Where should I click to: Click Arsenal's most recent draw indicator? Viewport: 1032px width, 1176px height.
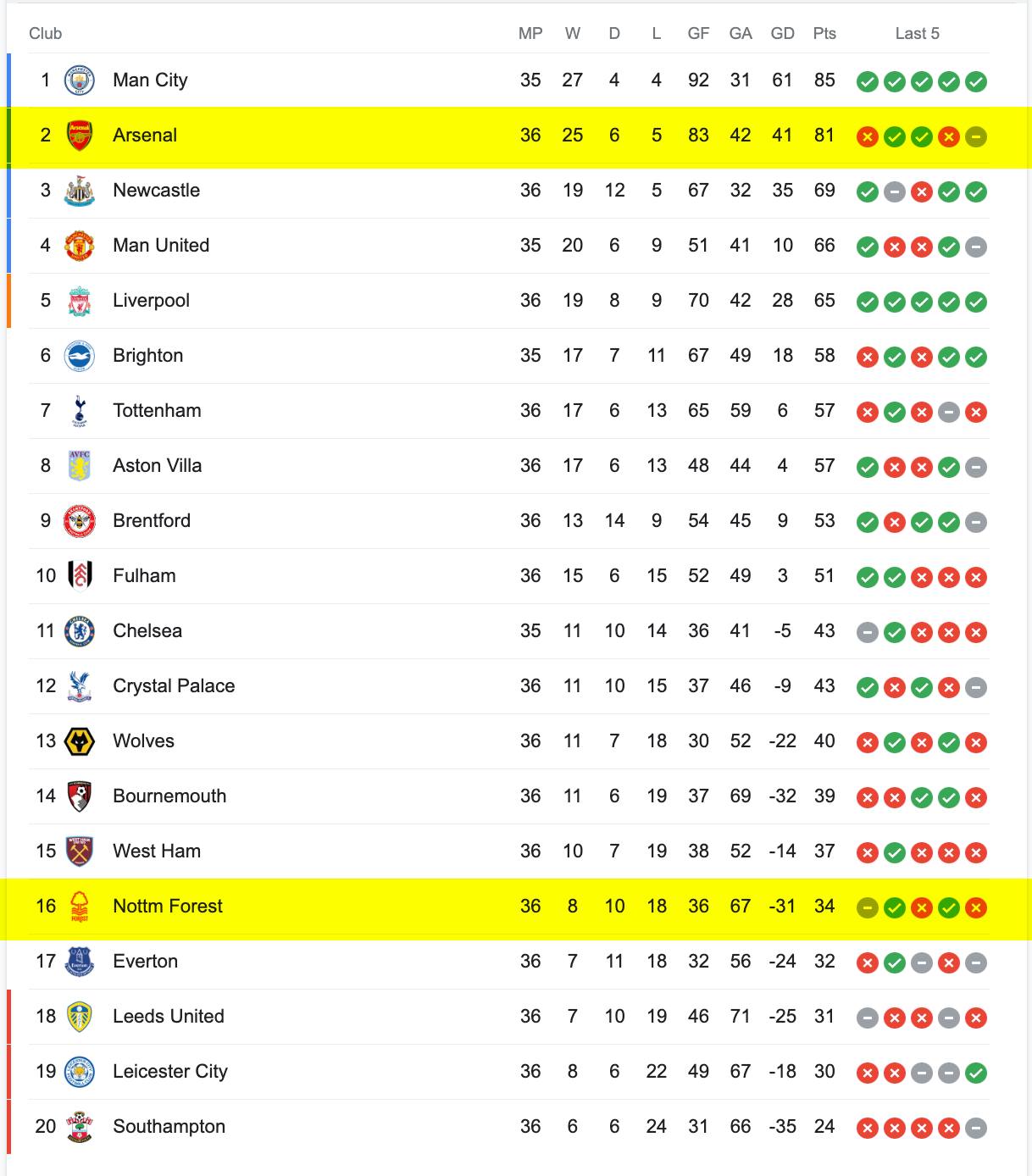976,136
